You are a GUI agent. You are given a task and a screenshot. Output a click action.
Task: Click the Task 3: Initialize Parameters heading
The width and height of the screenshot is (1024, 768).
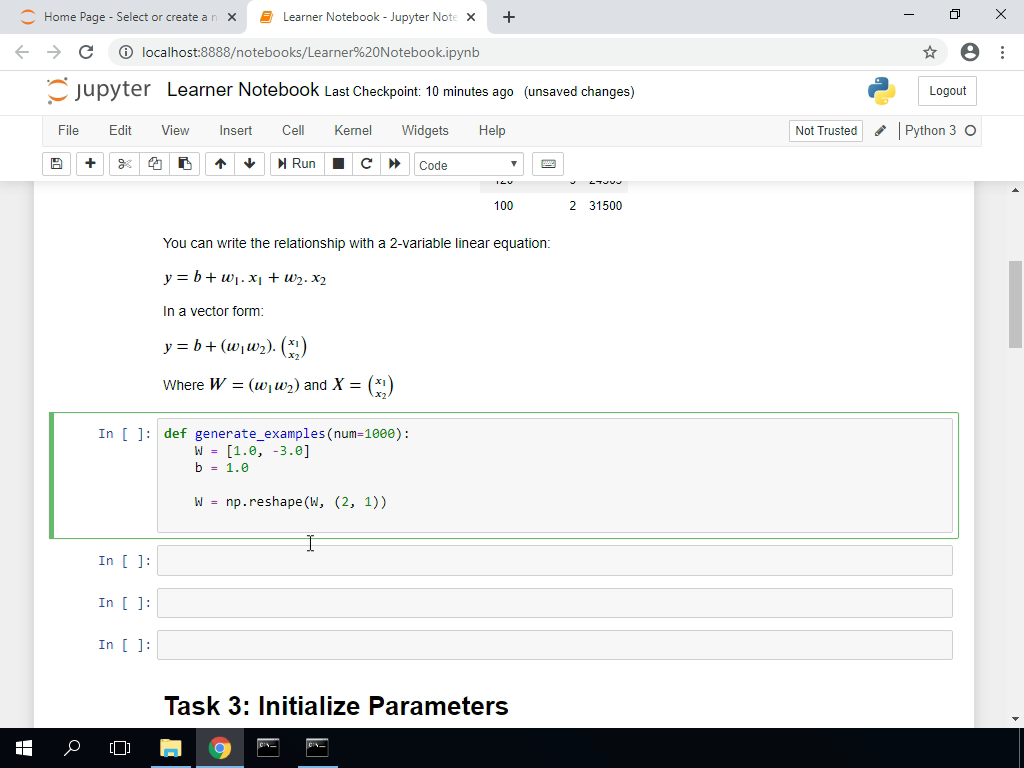click(x=336, y=706)
